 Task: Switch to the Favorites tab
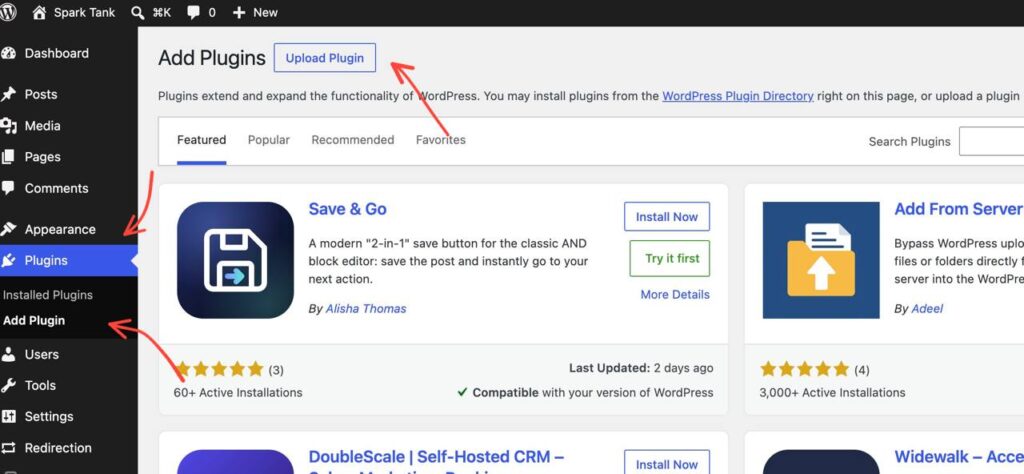point(441,140)
